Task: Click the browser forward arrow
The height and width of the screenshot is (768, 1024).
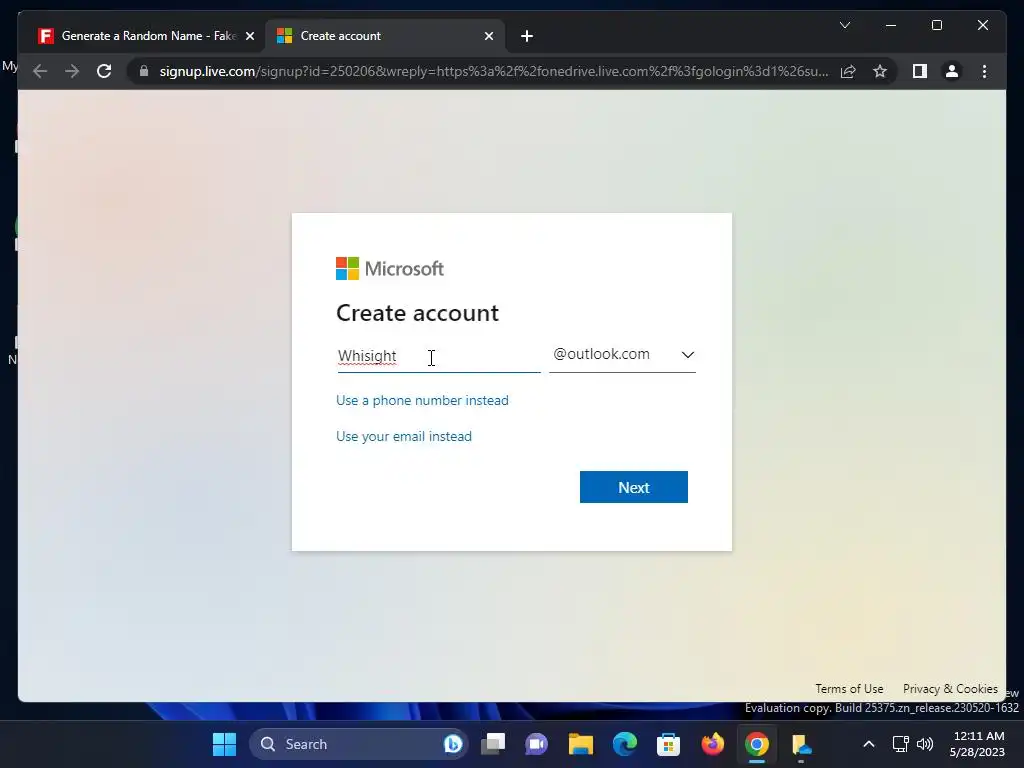Action: 72,71
